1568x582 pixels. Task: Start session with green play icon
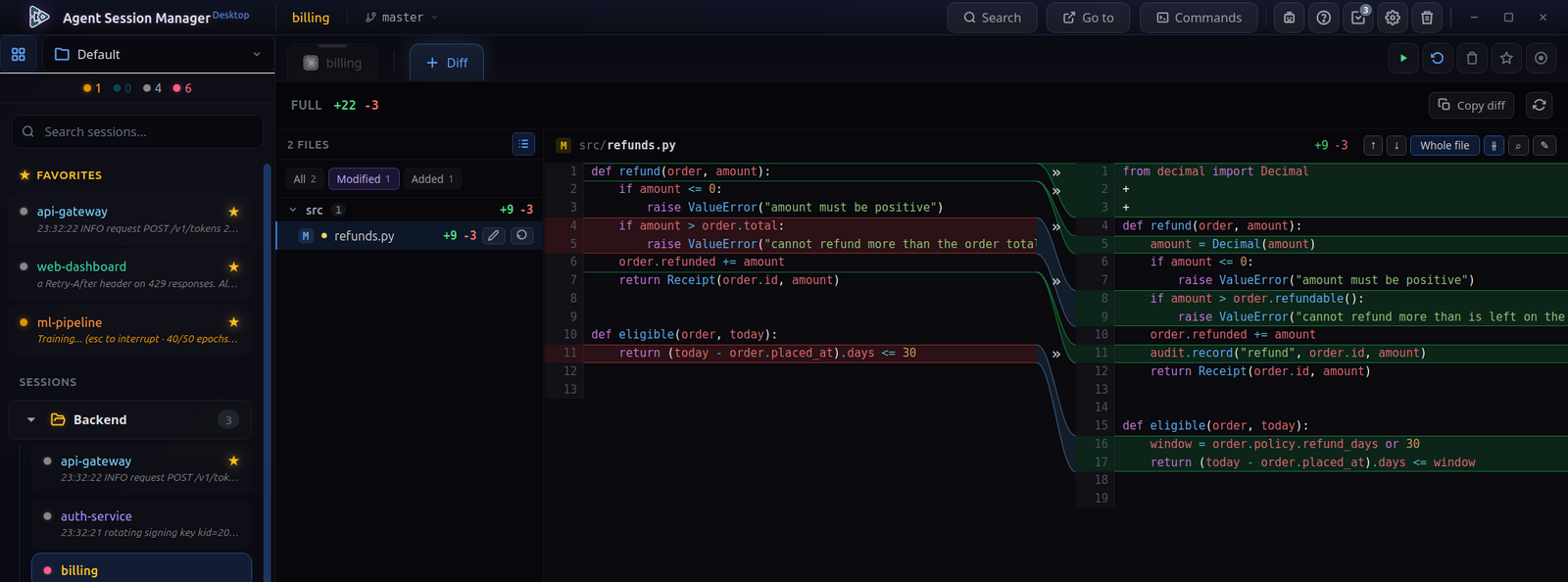(1403, 59)
